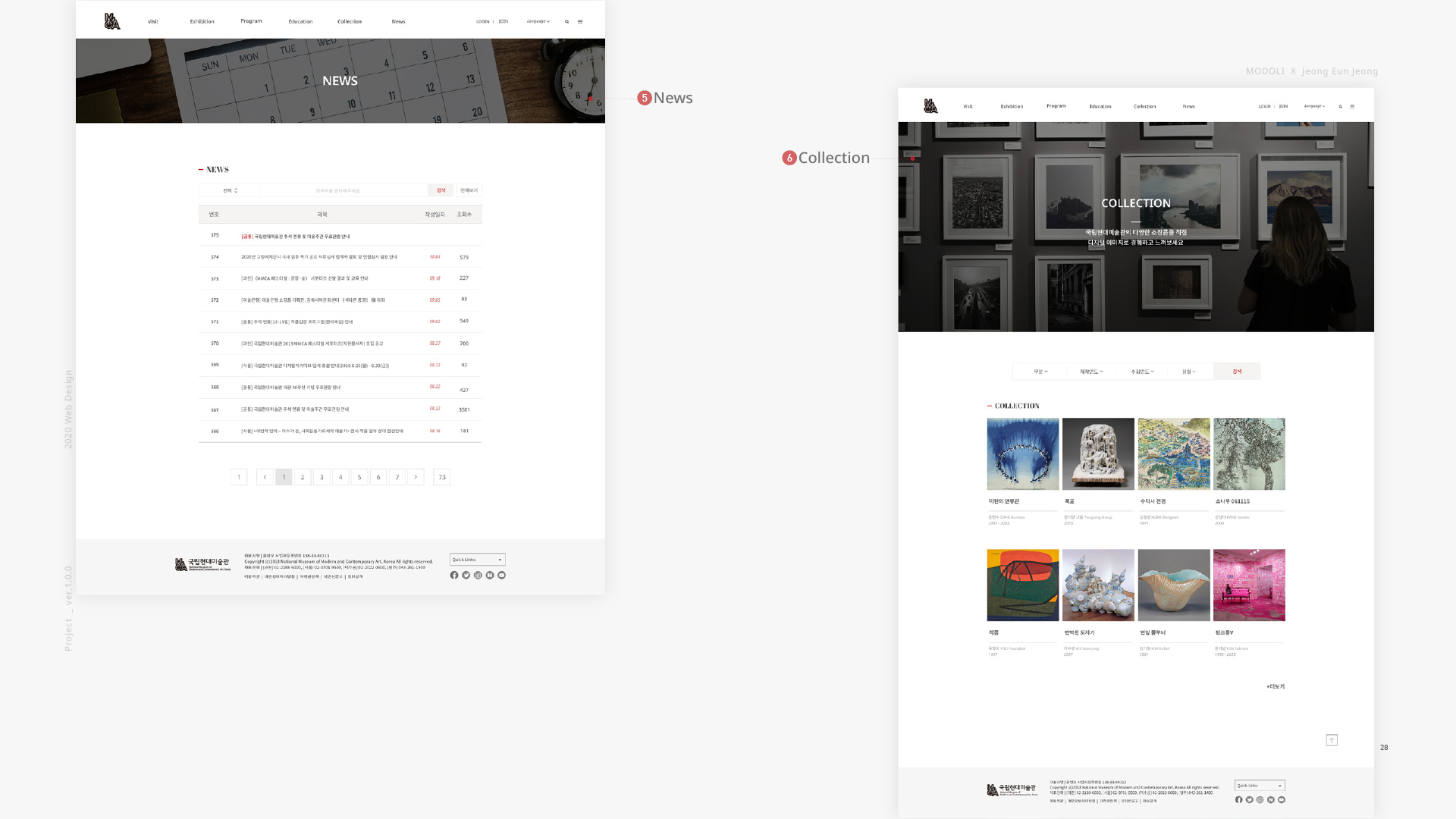Open the ceramic bowl artwork thumbnail in the Collection grid

[x=1174, y=585]
